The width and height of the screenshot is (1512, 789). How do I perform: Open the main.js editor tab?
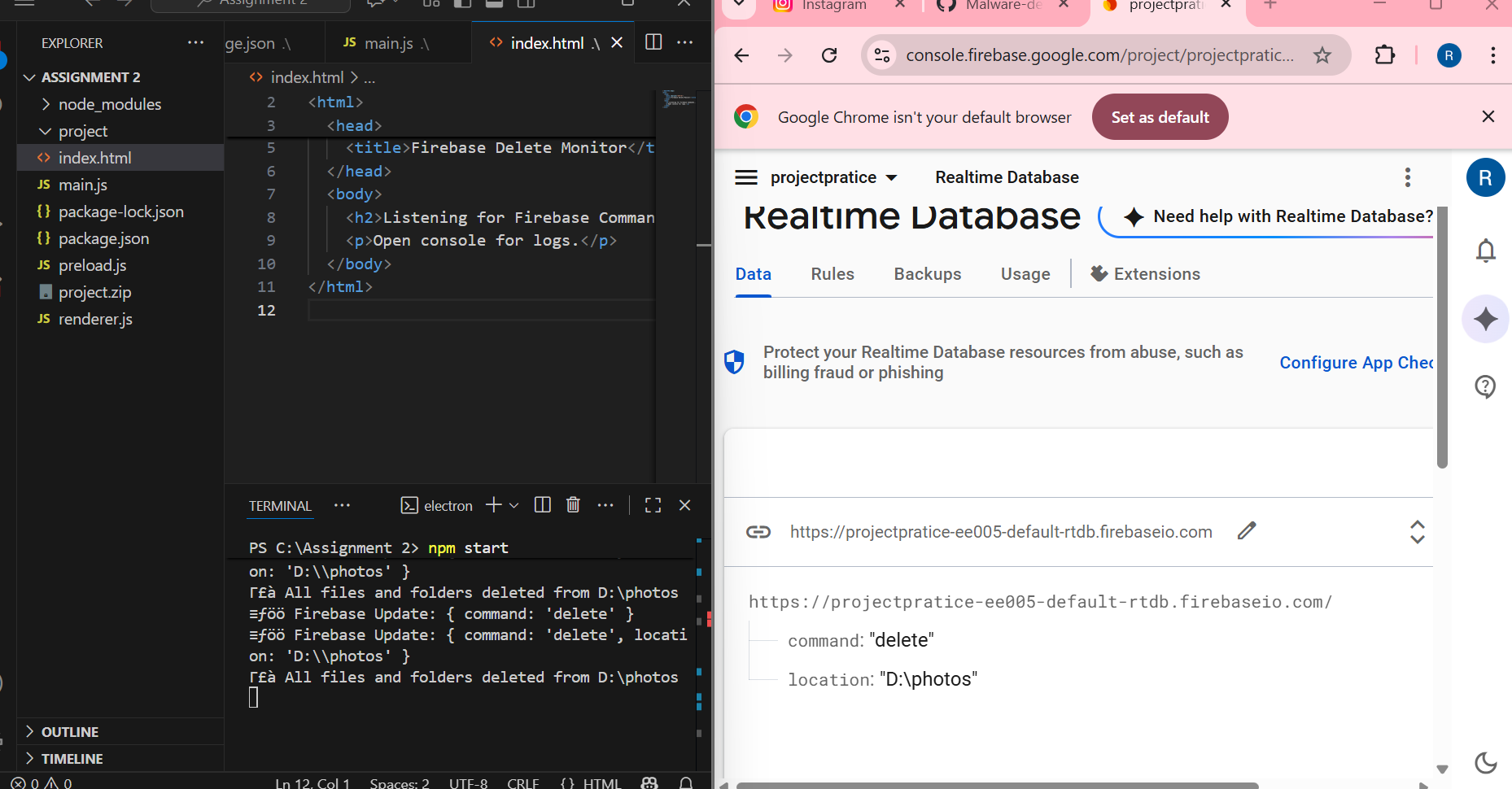point(388,43)
